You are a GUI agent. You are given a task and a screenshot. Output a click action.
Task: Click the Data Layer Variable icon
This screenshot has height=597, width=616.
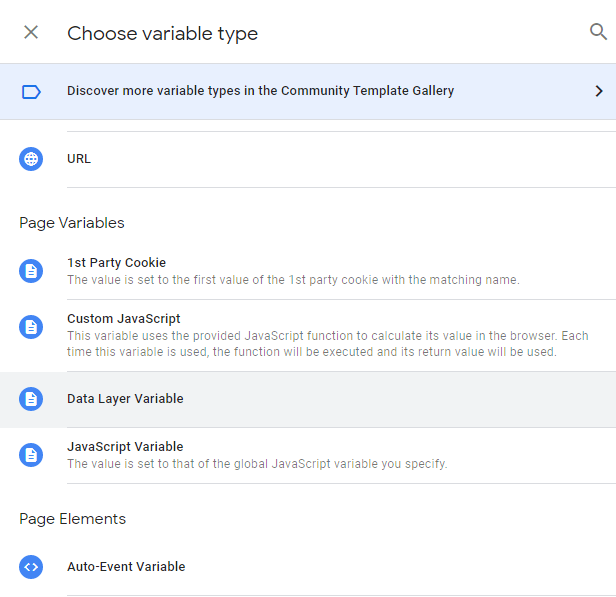(31, 399)
